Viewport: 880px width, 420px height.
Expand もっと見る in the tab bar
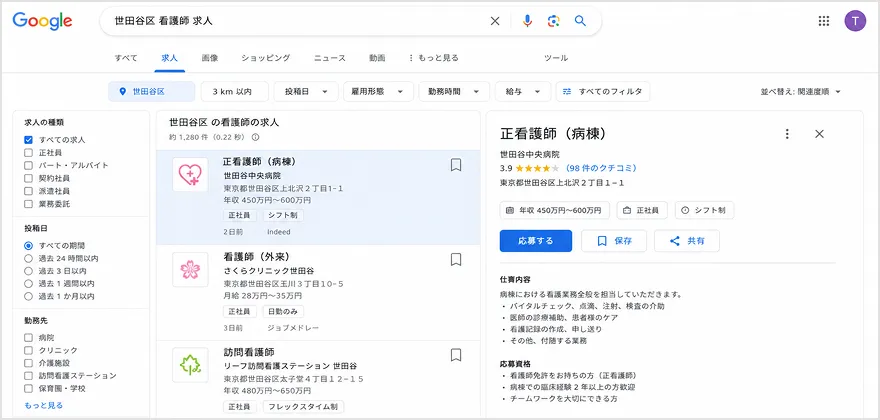click(433, 58)
